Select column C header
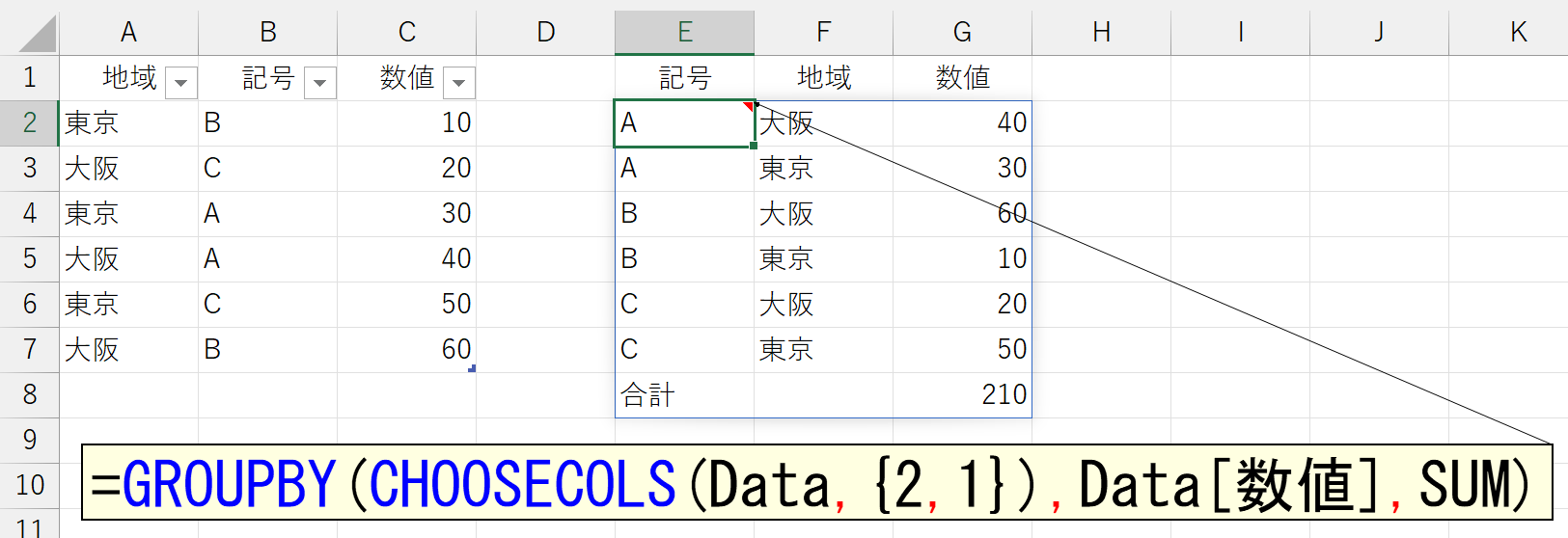Screen dimensions: 1568x538 (x=407, y=33)
